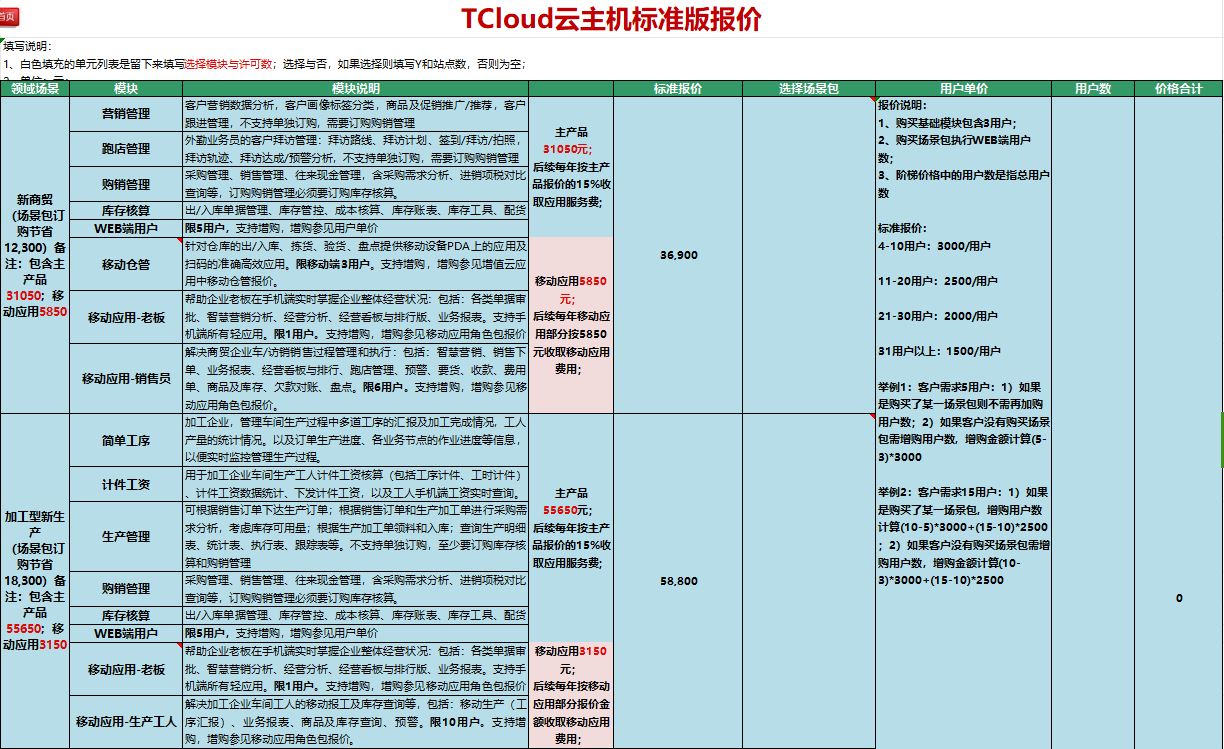This screenshot has height=749, width=1224.
Task: Select the 生产管理 module cell
Action: (126, 537)
